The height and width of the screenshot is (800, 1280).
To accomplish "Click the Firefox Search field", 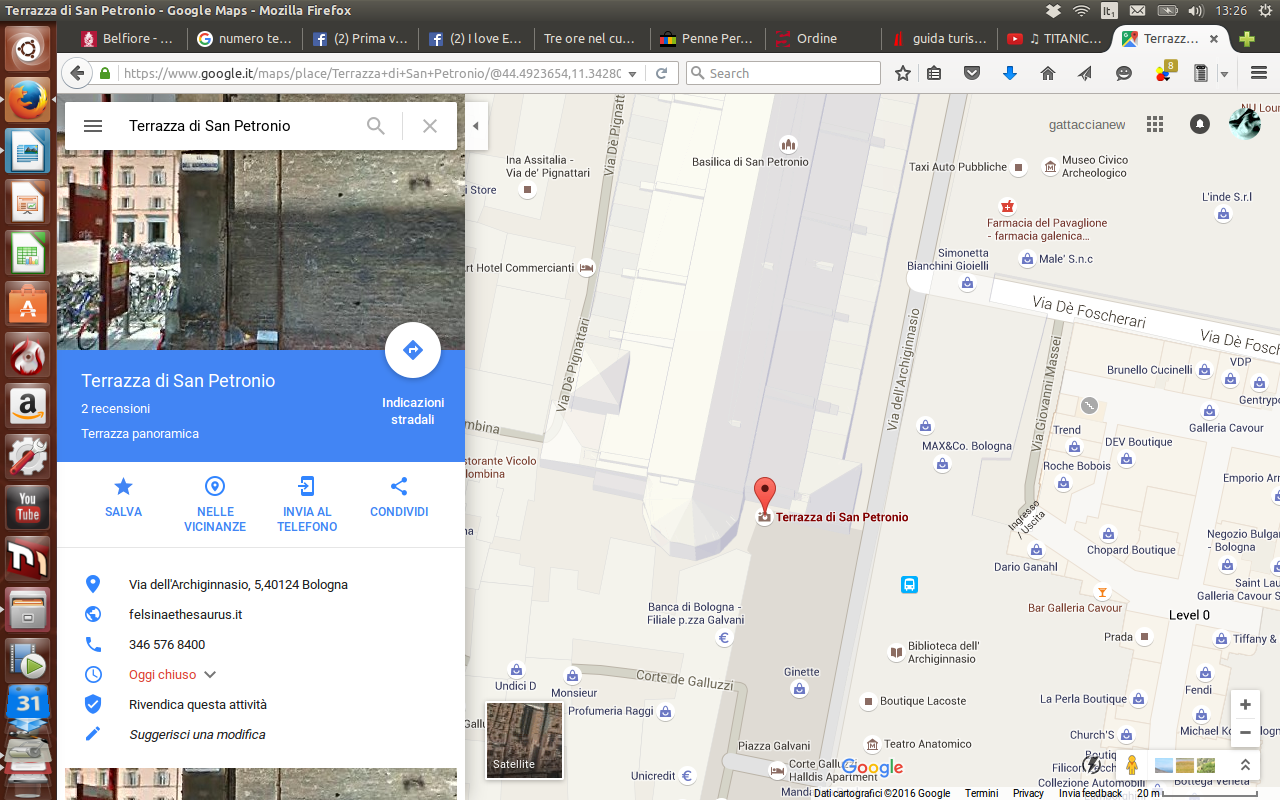I will click(x=783, y=73).
